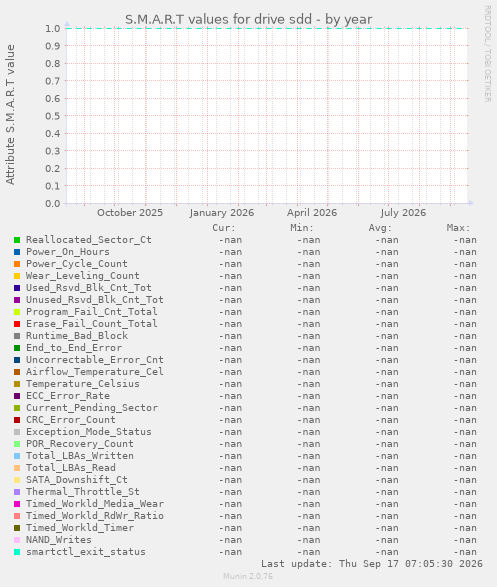
Task: Click the yellow Wear_Leveling_Count legend swatch
Action: pos(17,276)
